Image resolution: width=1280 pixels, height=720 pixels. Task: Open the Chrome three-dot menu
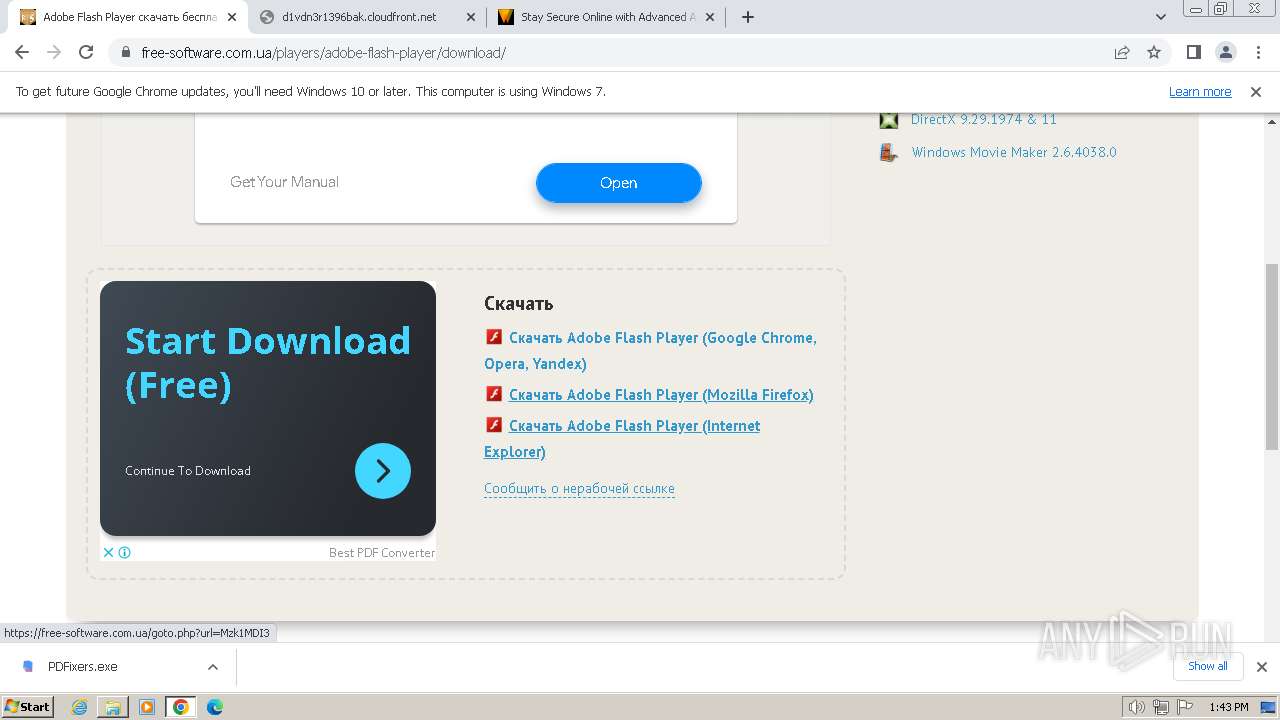(1257, 52)
